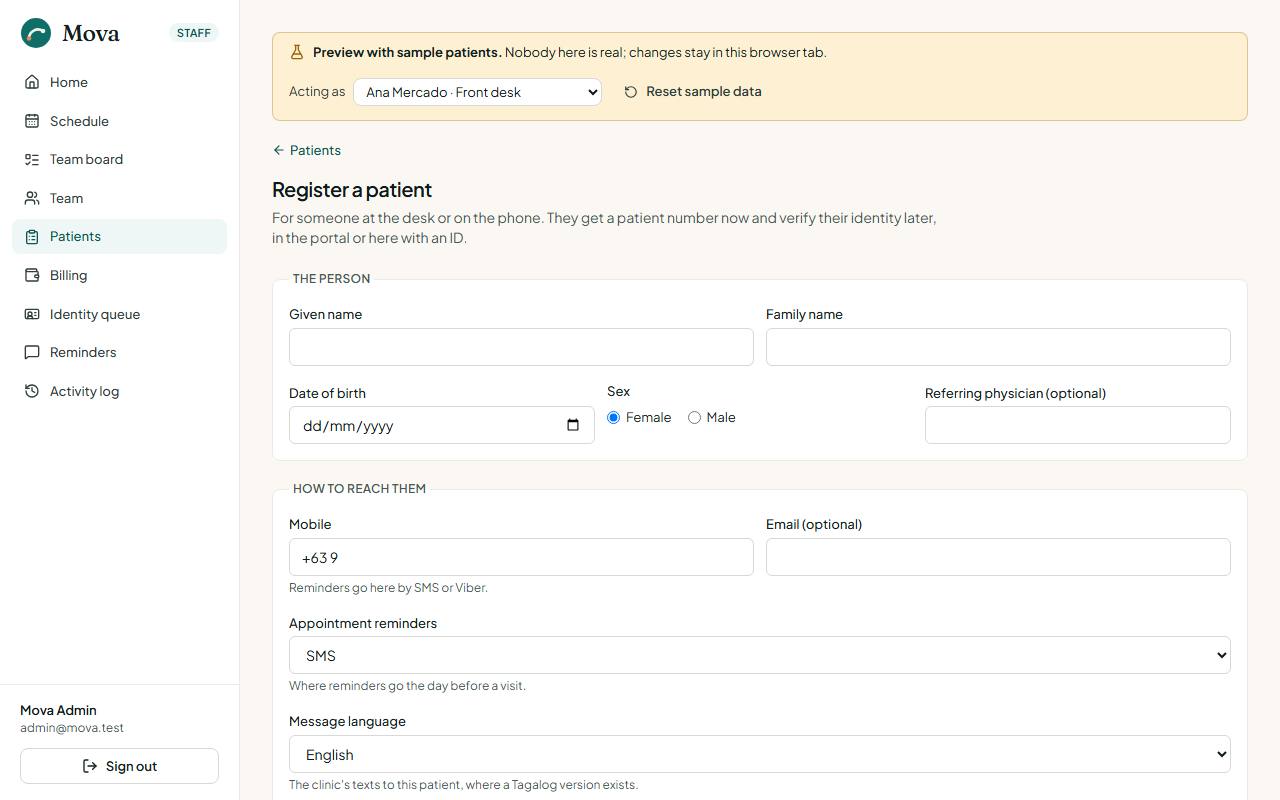This screenshot has height=800, width=1280.
Task: Select Female as the sex
Action: (613, 417)
